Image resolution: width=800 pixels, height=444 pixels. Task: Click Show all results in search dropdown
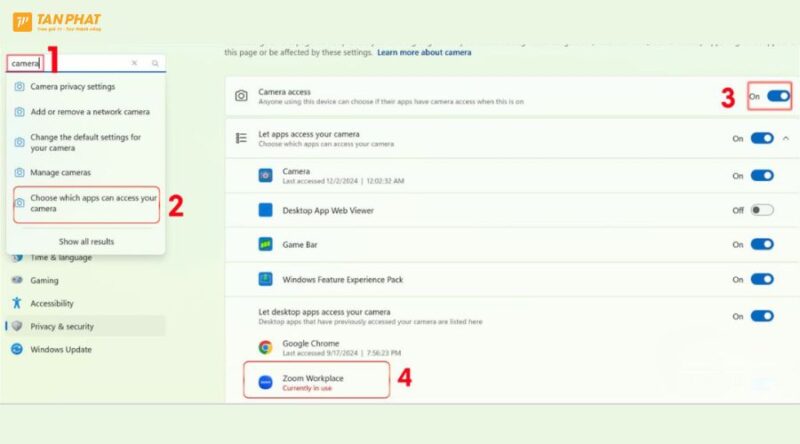click(x=86, y=241)
